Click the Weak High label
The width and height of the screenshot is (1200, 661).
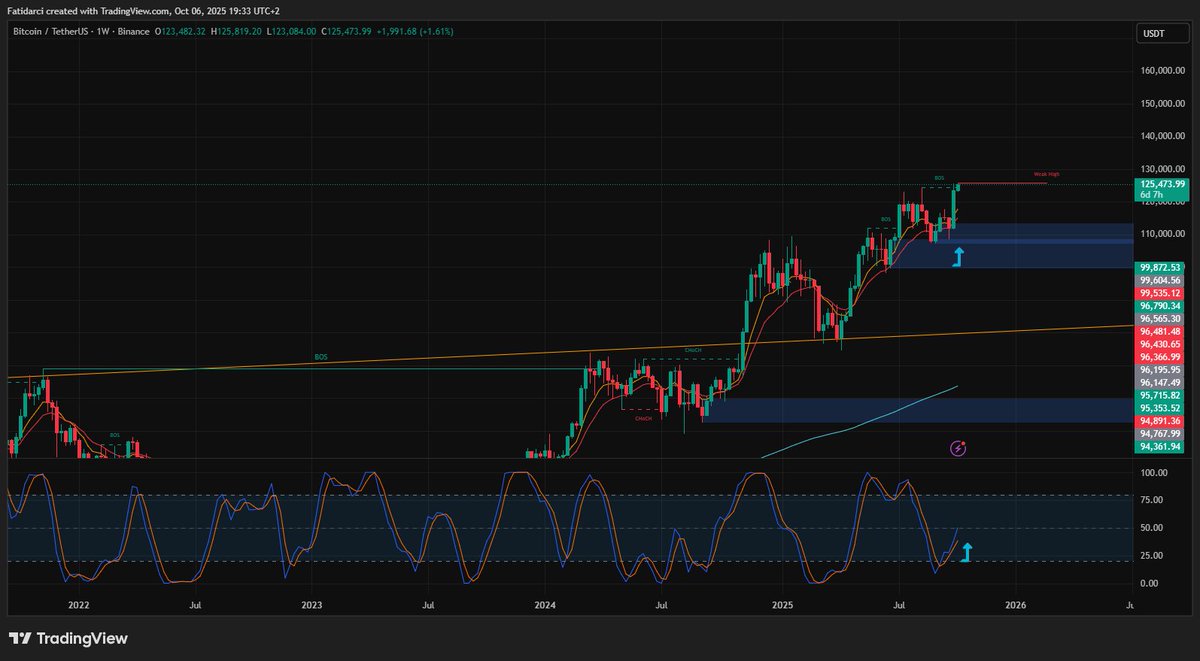coord(1046,174)
